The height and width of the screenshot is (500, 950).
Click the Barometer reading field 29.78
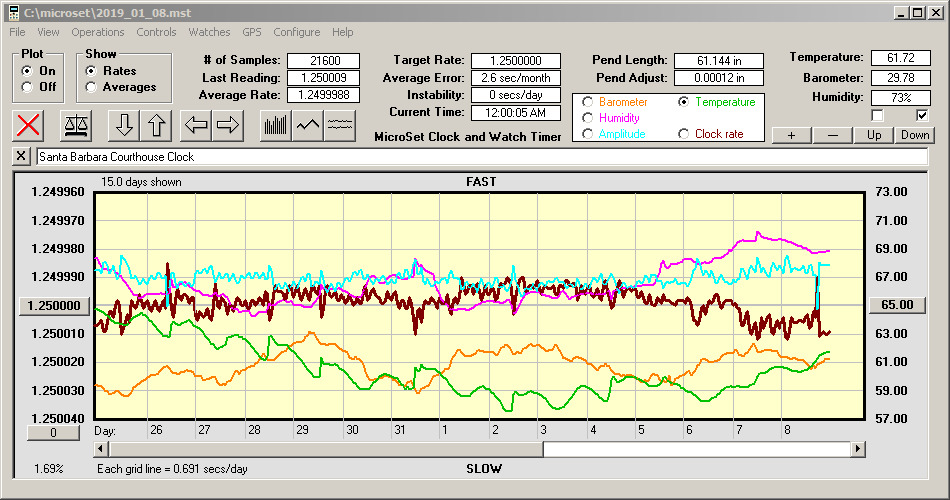pos(900,78)
